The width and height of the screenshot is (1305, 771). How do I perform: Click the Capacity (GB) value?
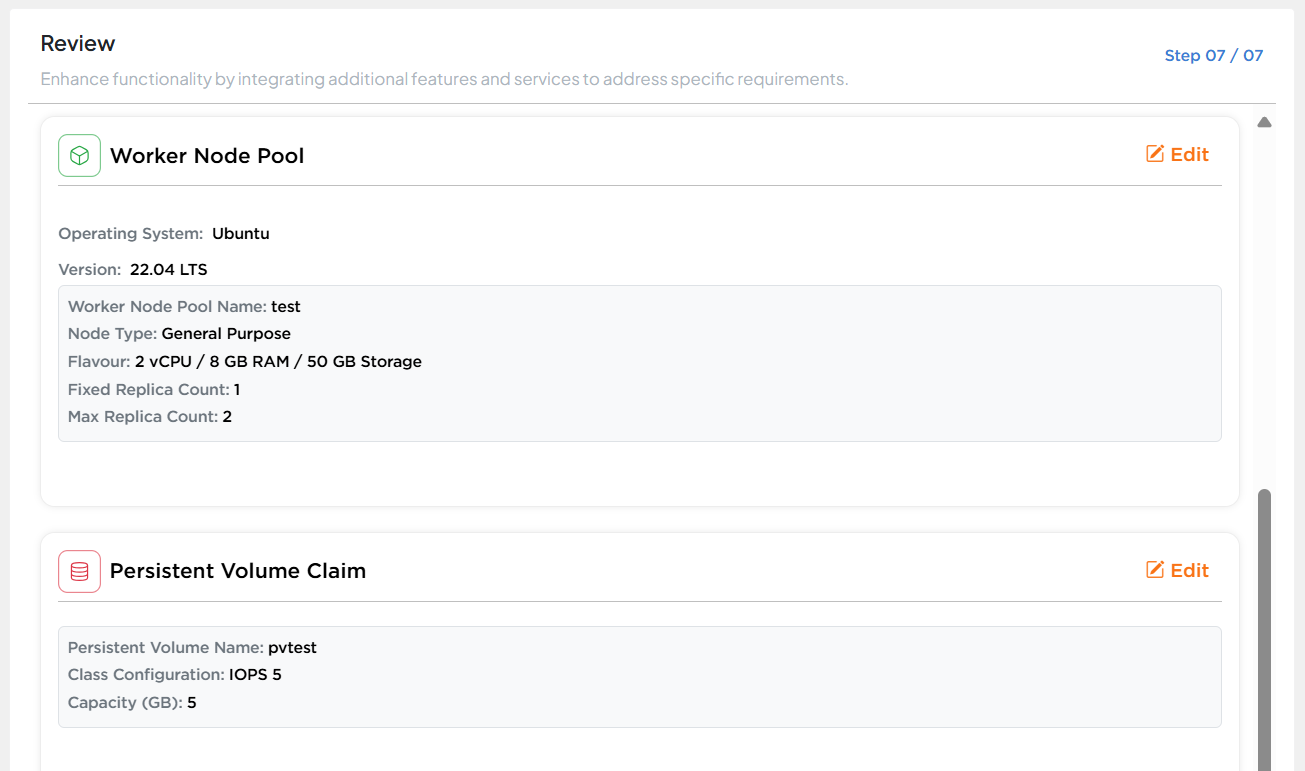click(192, 703)
